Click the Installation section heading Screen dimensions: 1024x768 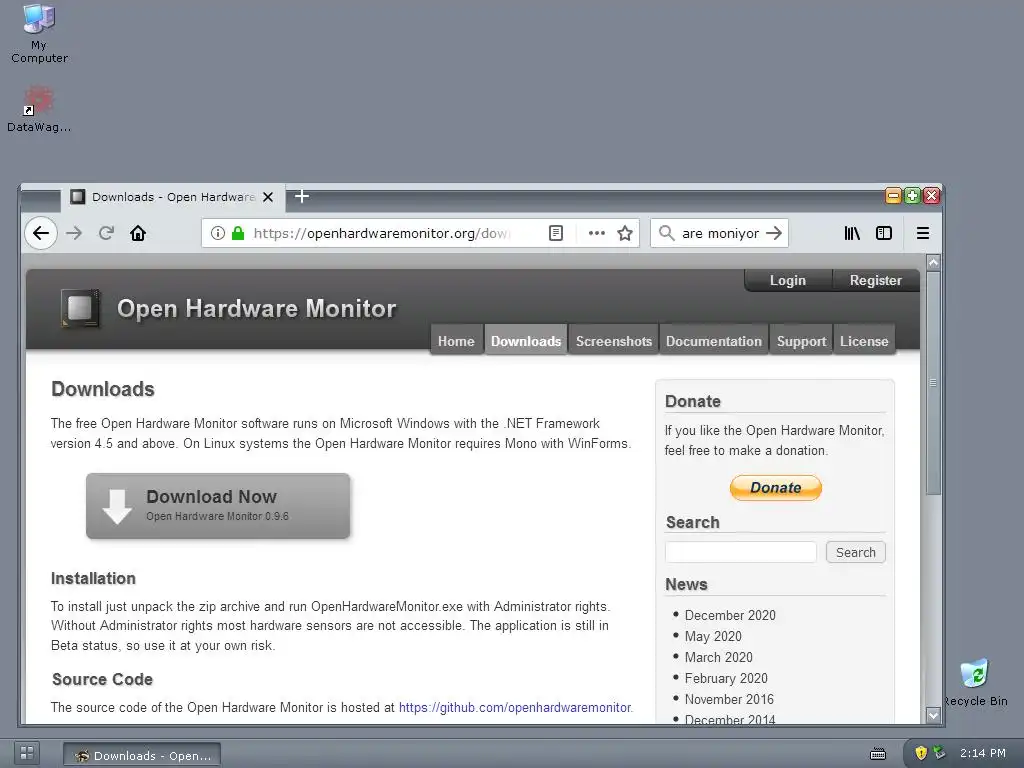coord(93,579)
